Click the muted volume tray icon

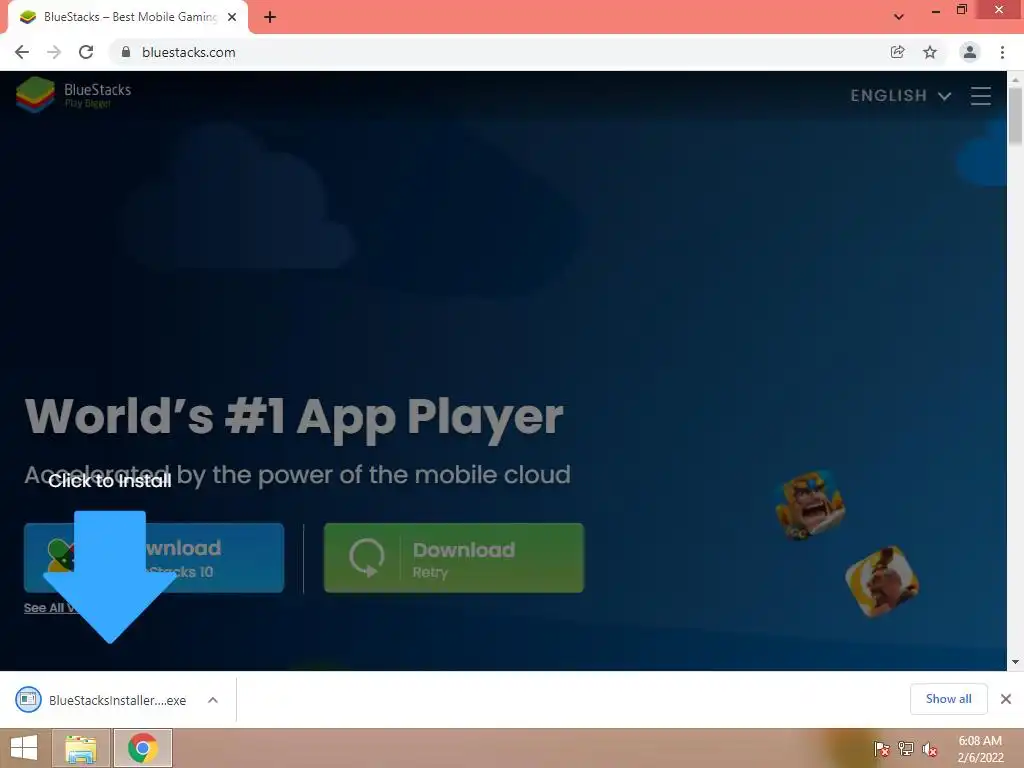tap(930, 749)
